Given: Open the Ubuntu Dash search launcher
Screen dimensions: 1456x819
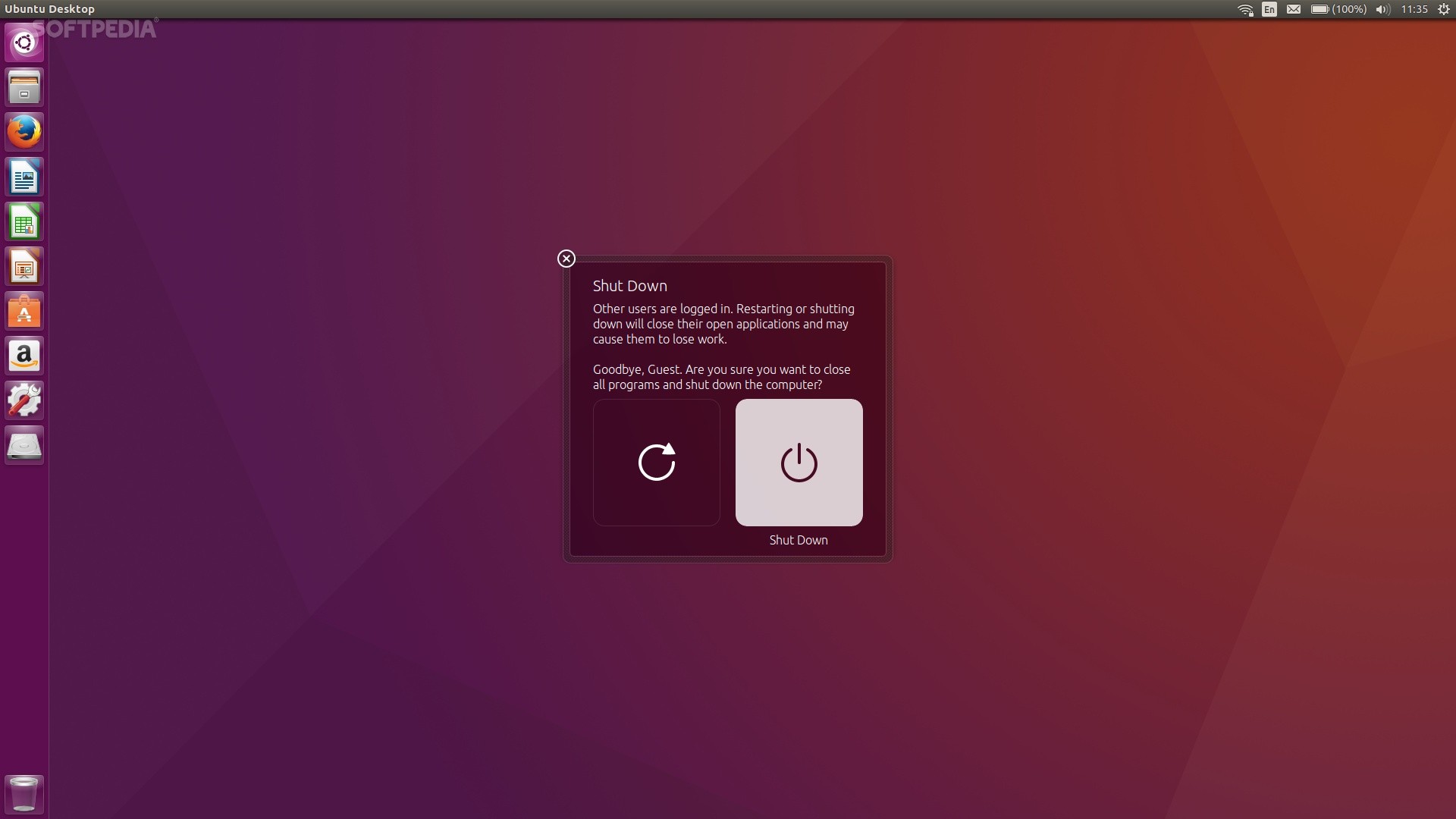Looking at the screenshot, I should tap(24, 42).
